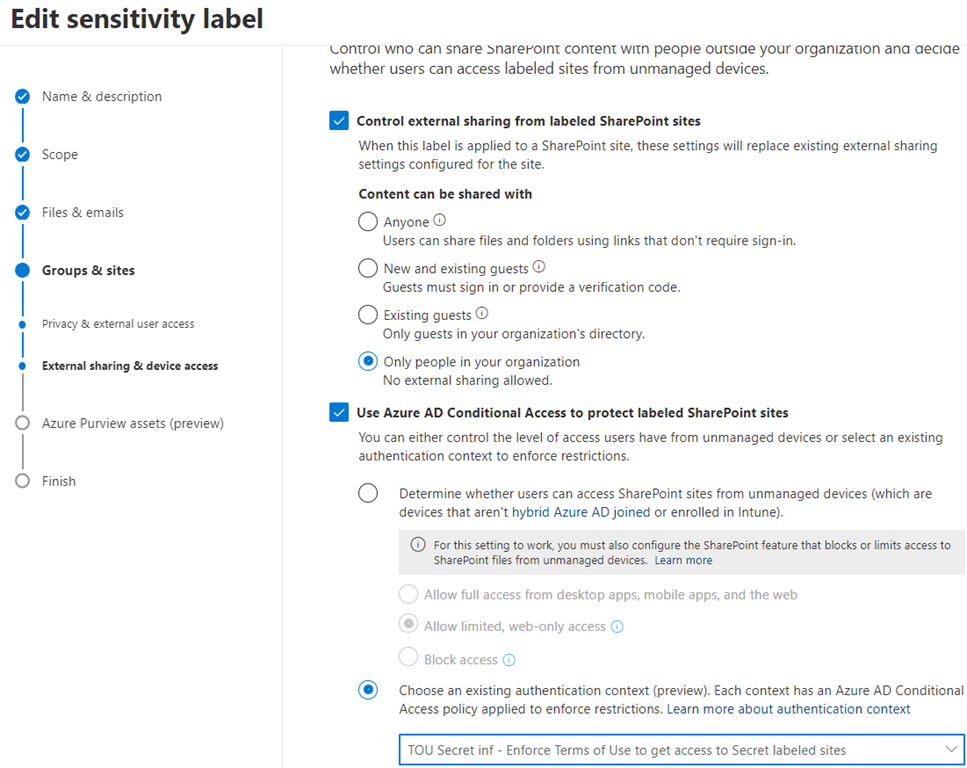Click info icon next to Block access
The width and height of the screenshot is (967, 768).
click(509, 660)
